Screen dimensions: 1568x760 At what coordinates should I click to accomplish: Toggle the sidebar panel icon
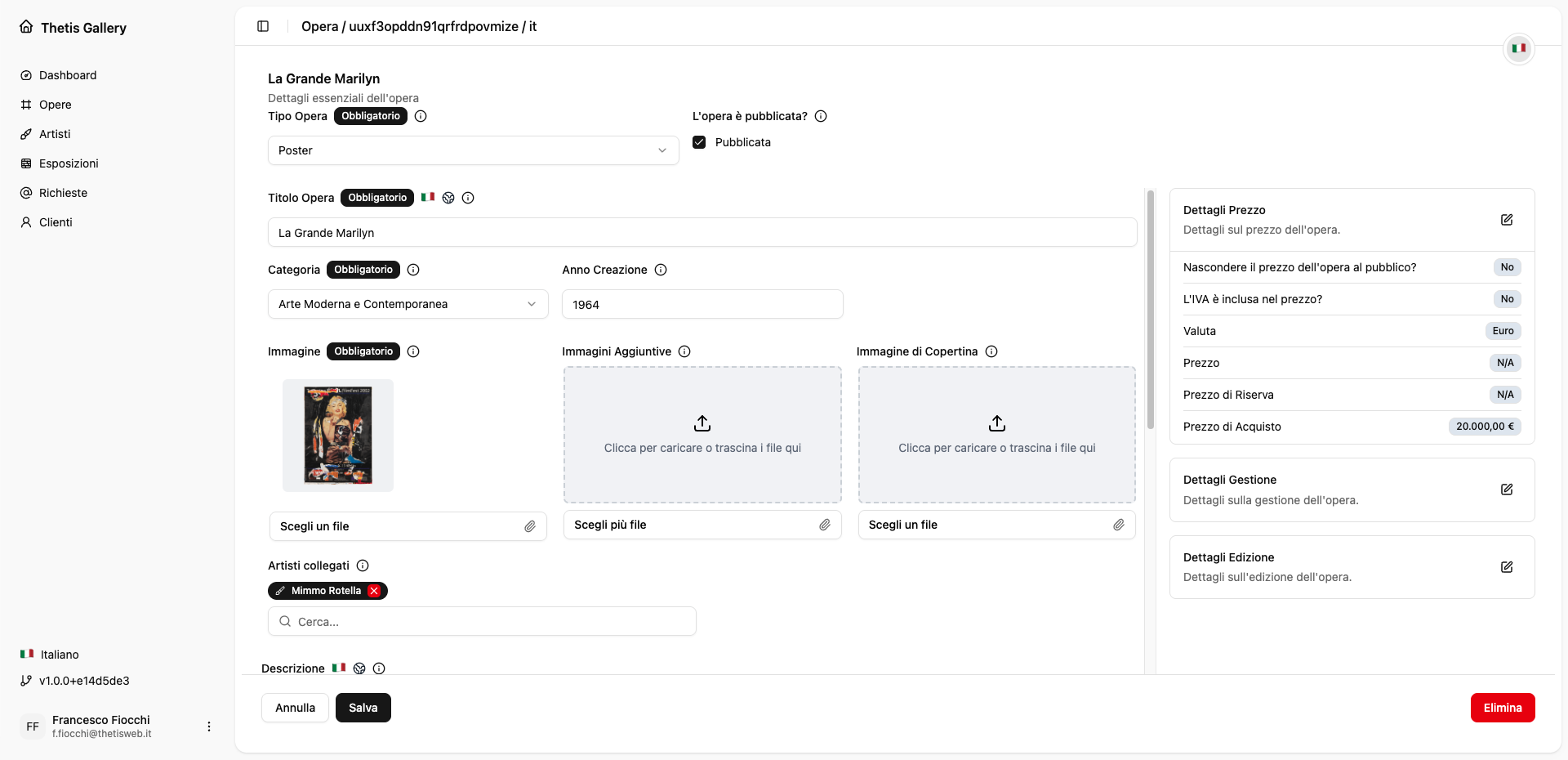coord(263,26)
